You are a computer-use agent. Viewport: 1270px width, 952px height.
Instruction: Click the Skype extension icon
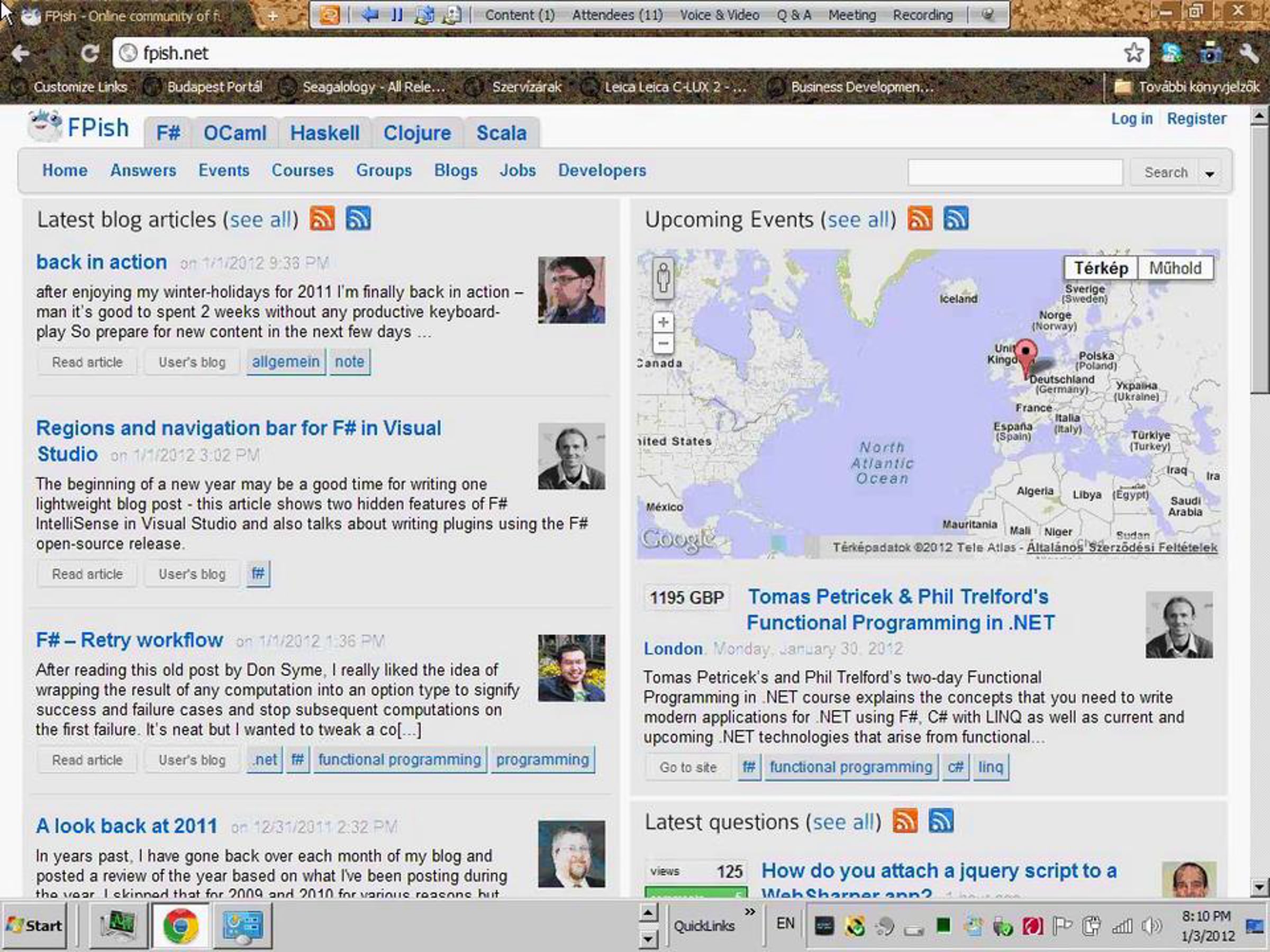coord(1171,53)
